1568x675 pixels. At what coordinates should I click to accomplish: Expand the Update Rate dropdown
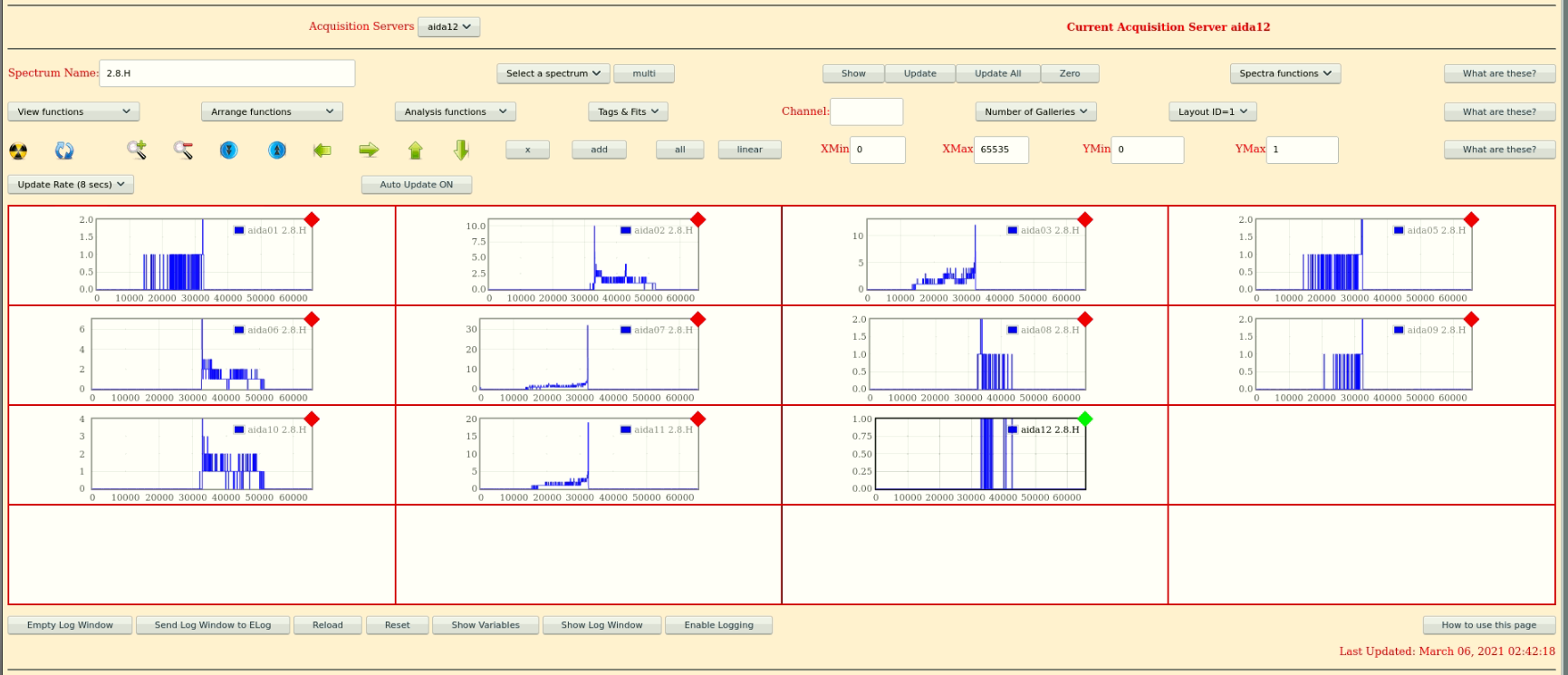(71, 185)
